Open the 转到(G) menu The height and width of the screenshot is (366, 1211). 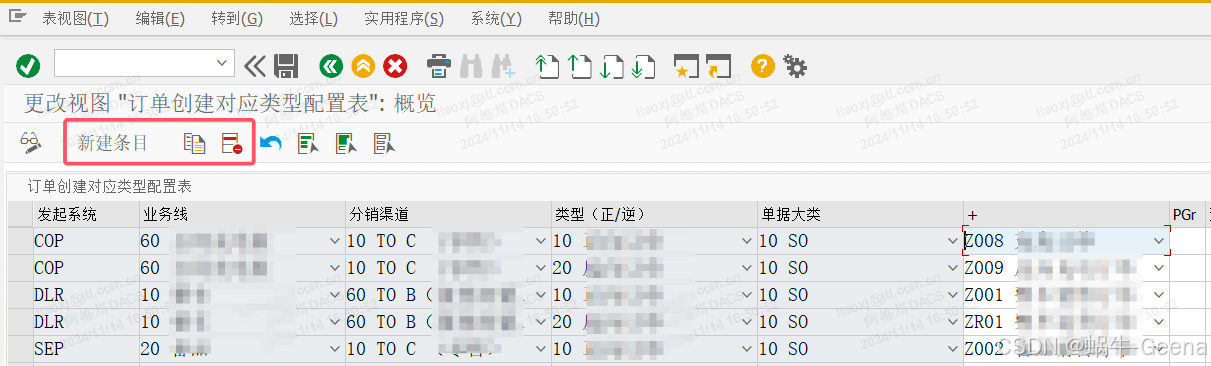[x=237, y=19]
